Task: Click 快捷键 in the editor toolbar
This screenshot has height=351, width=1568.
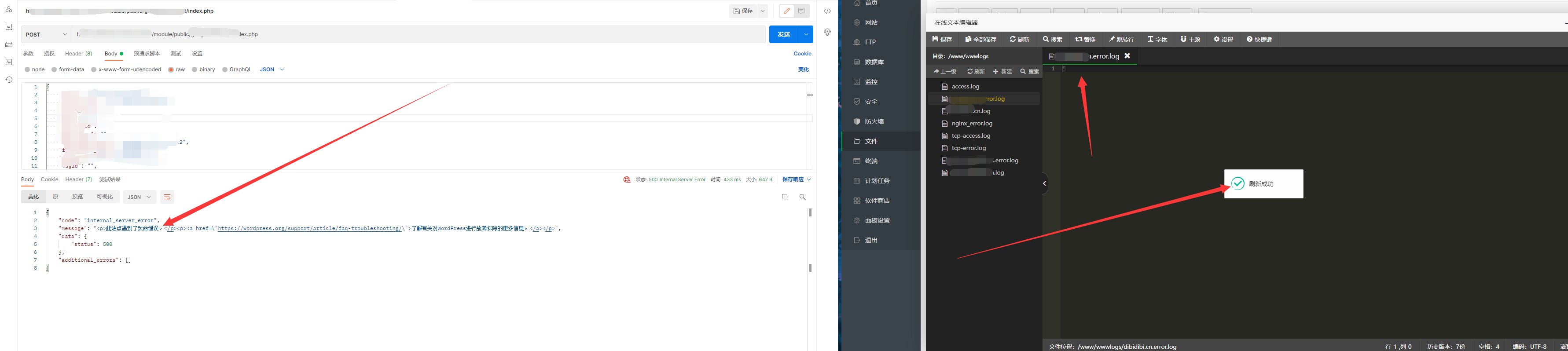Action: (1259, 40)
